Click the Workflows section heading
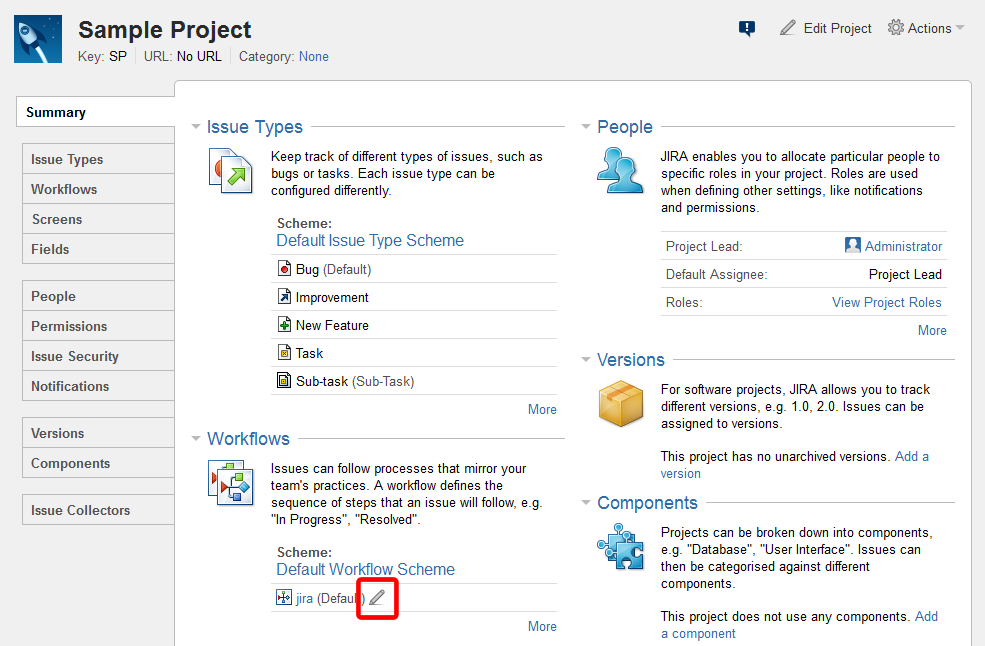 248,439
